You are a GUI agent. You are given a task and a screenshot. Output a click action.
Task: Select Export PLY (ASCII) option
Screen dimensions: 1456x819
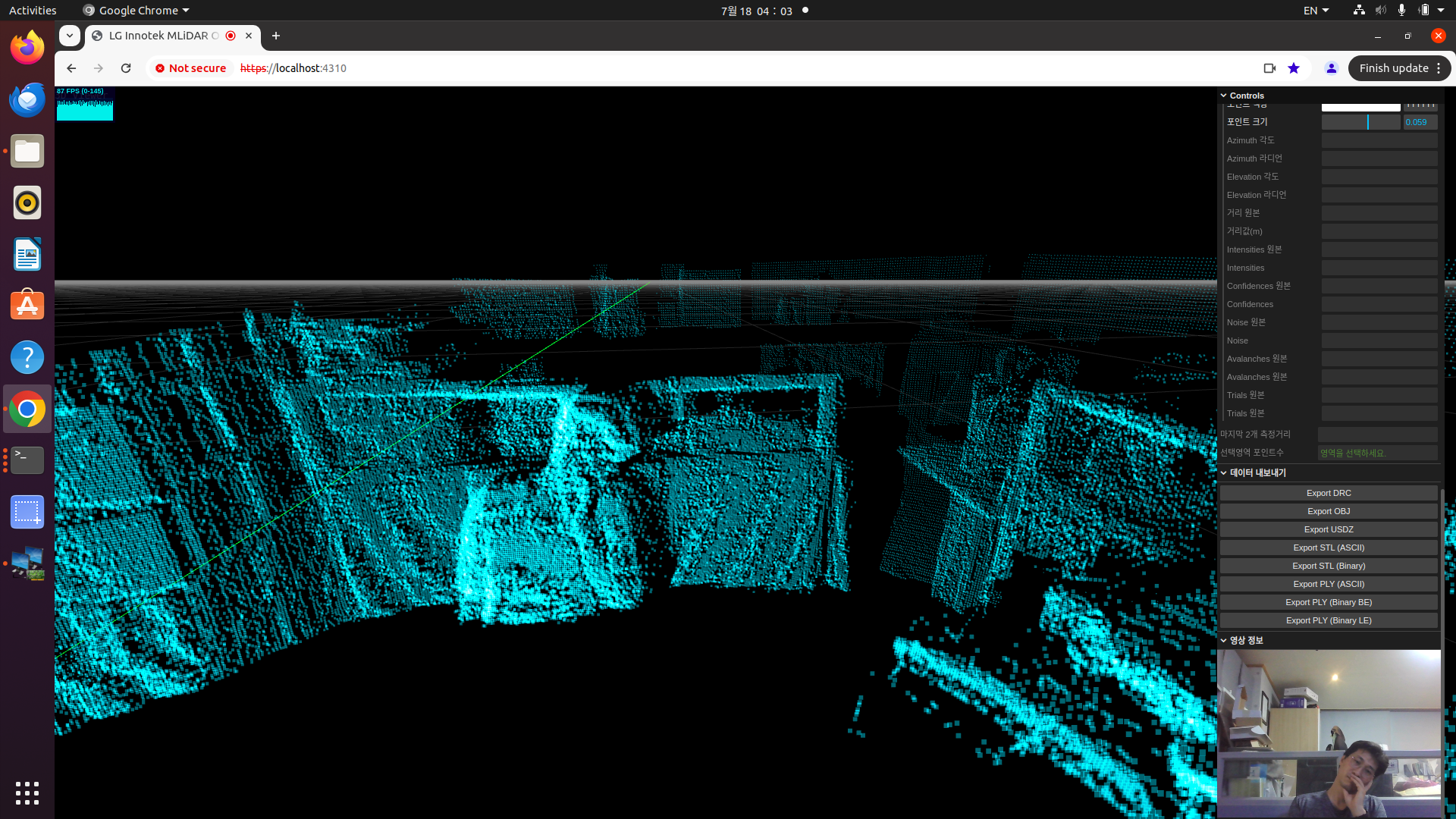pos(1329,584)
